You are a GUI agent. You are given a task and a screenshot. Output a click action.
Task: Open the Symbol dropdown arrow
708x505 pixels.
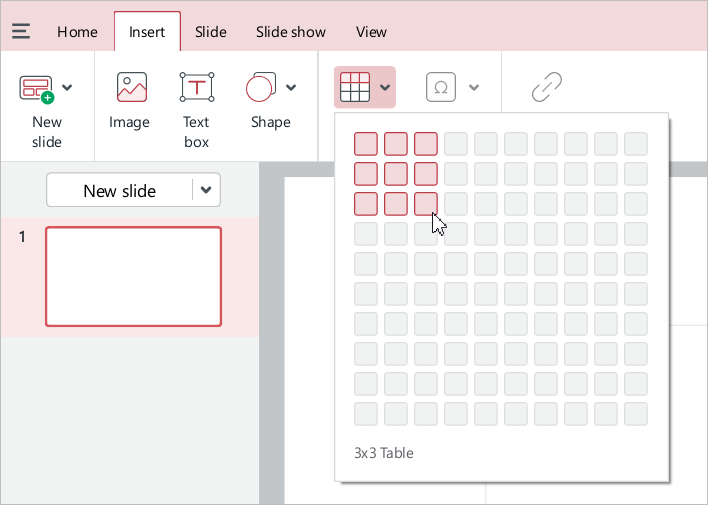tap(474, 88)
